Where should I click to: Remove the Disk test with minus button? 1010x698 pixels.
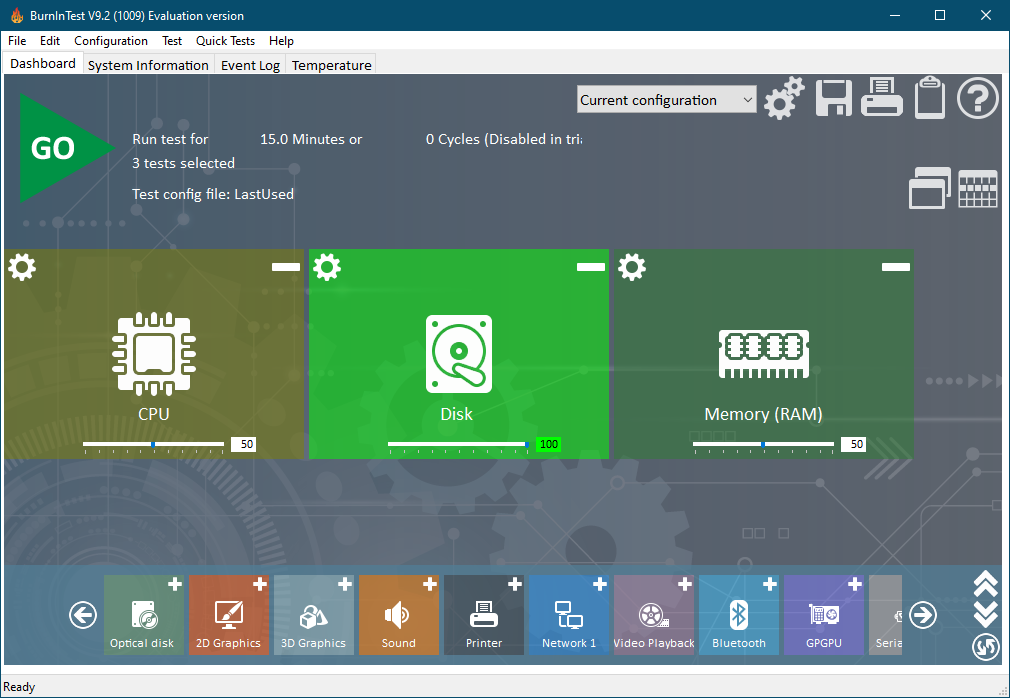[x=590, y=267]
